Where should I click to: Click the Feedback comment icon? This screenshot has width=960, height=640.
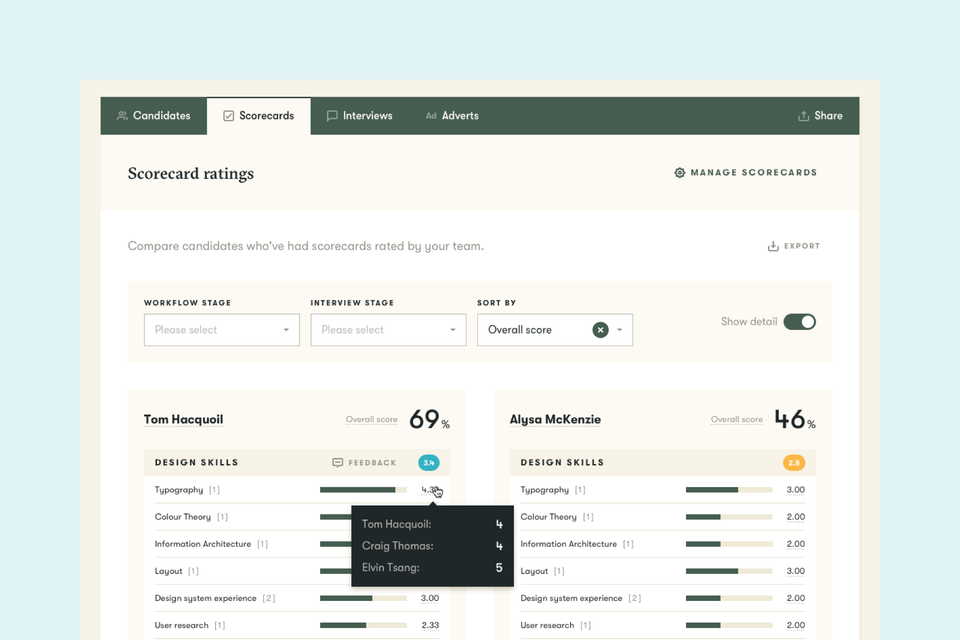337,463
